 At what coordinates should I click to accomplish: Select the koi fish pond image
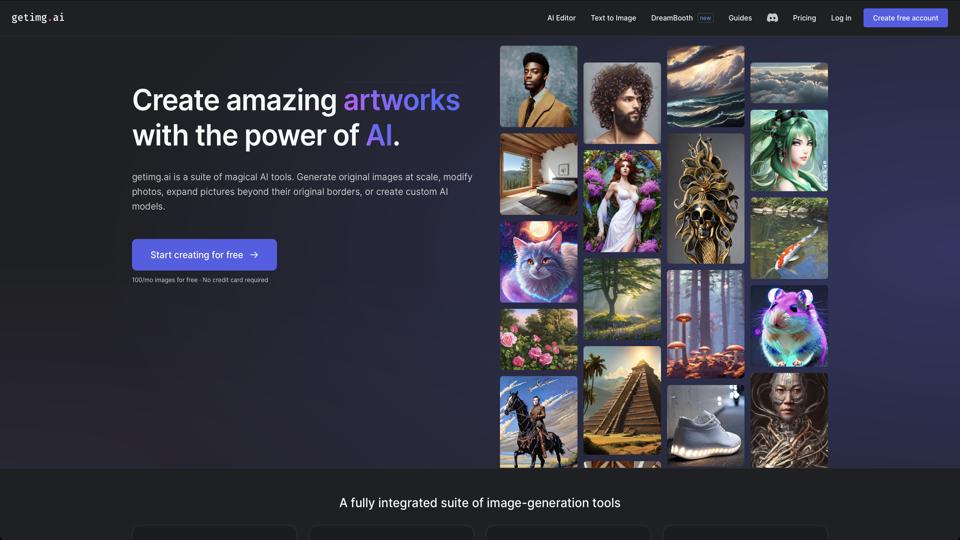pyautogui.click(x=789, y=238)
